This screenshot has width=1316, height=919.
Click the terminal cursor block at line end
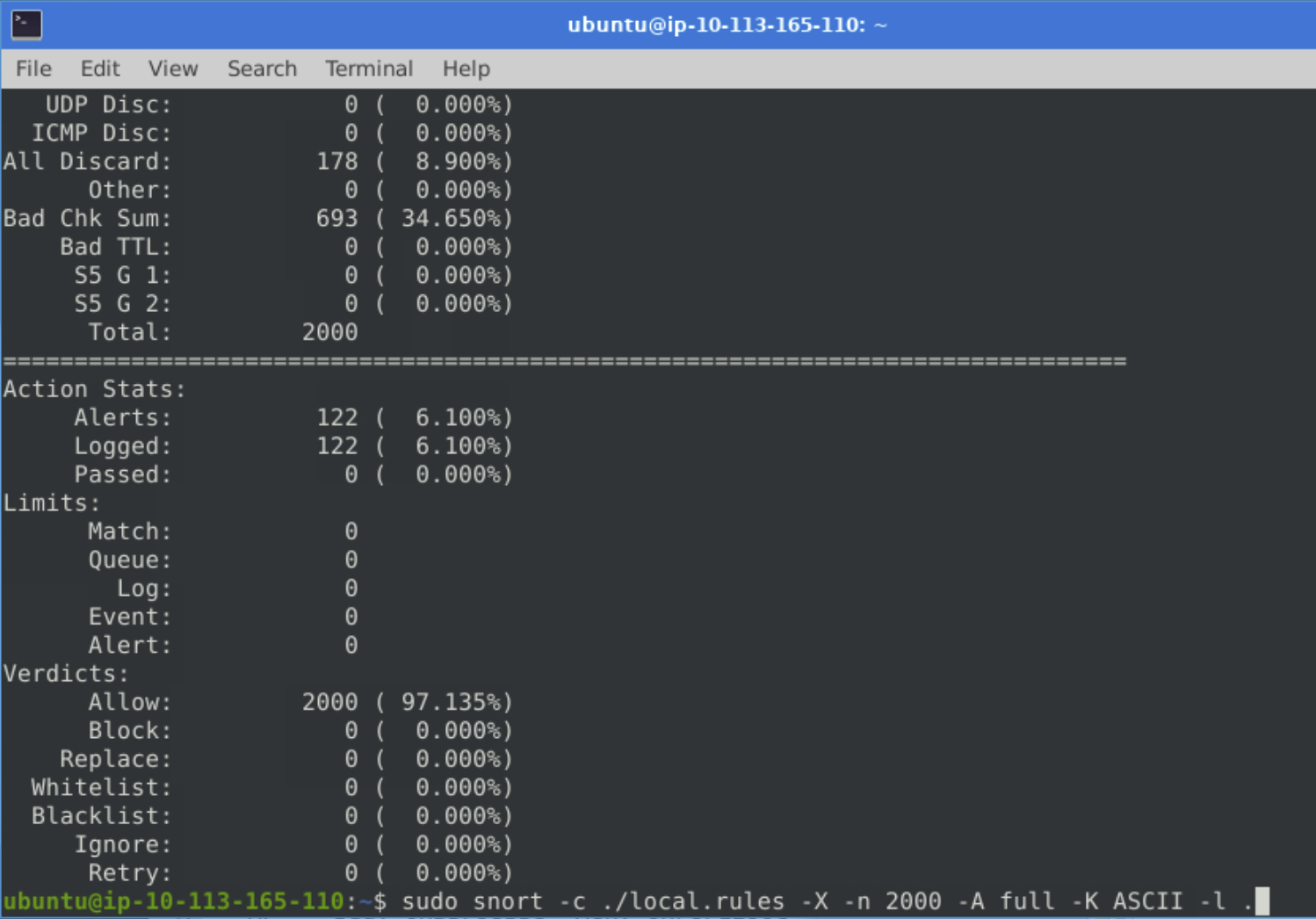pos(1262,901)
